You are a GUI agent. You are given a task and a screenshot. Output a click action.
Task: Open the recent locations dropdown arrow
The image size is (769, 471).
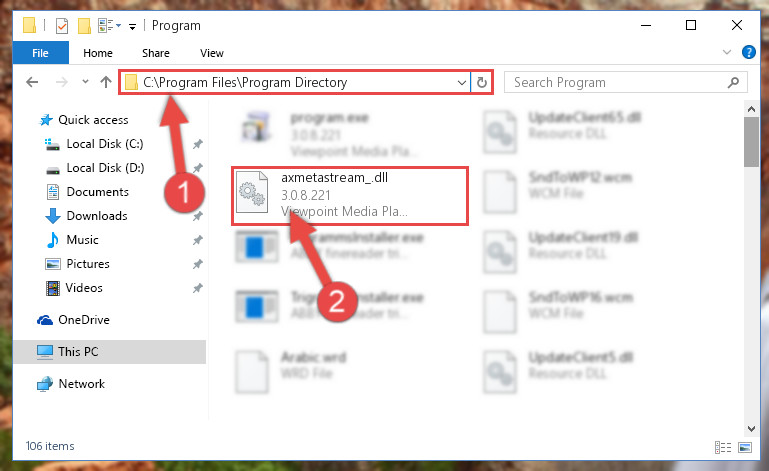[85, 82]
